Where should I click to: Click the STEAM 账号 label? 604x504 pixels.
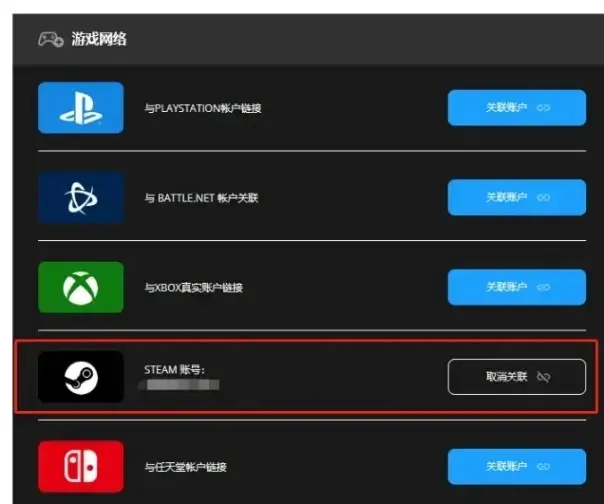point(174,370)
